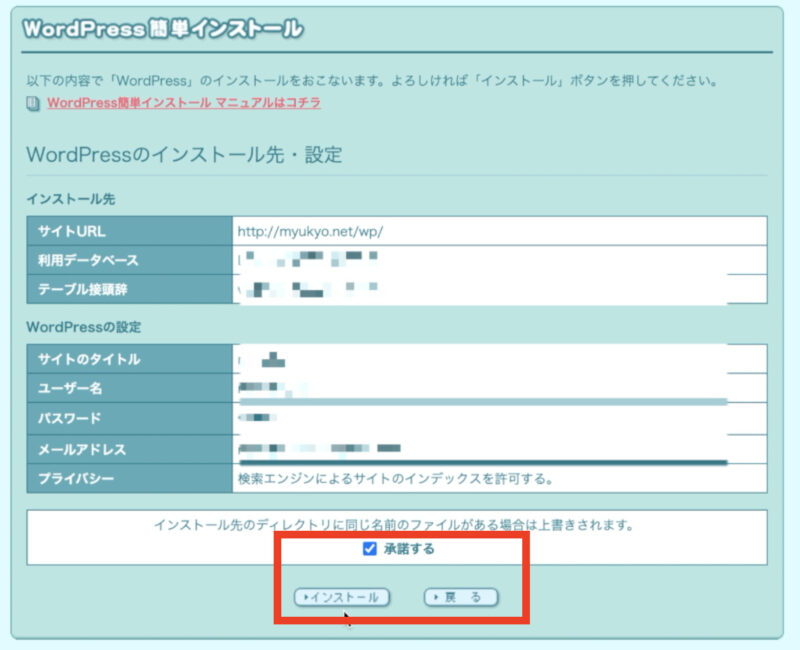Click the WordPressの設定 section label
Viewport: 800px width, 650px height.
pos(84,327)
